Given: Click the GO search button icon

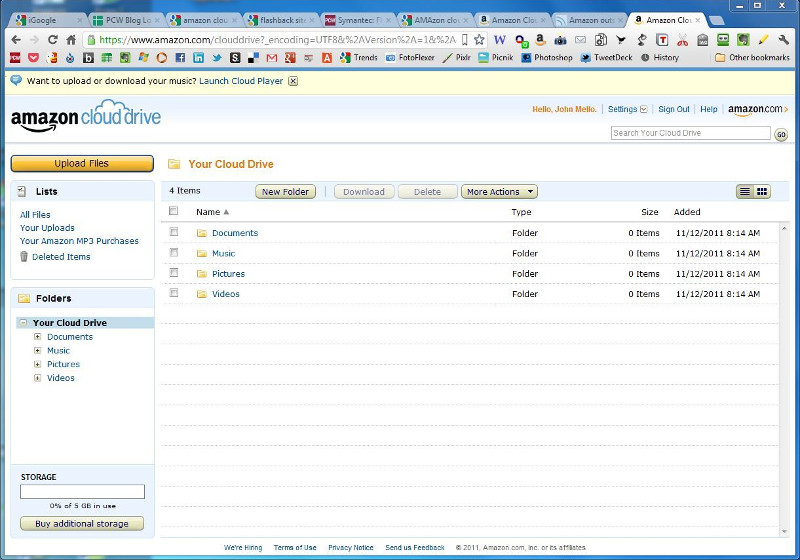Looking at the screenshot, I should click(x=781, y=135).
